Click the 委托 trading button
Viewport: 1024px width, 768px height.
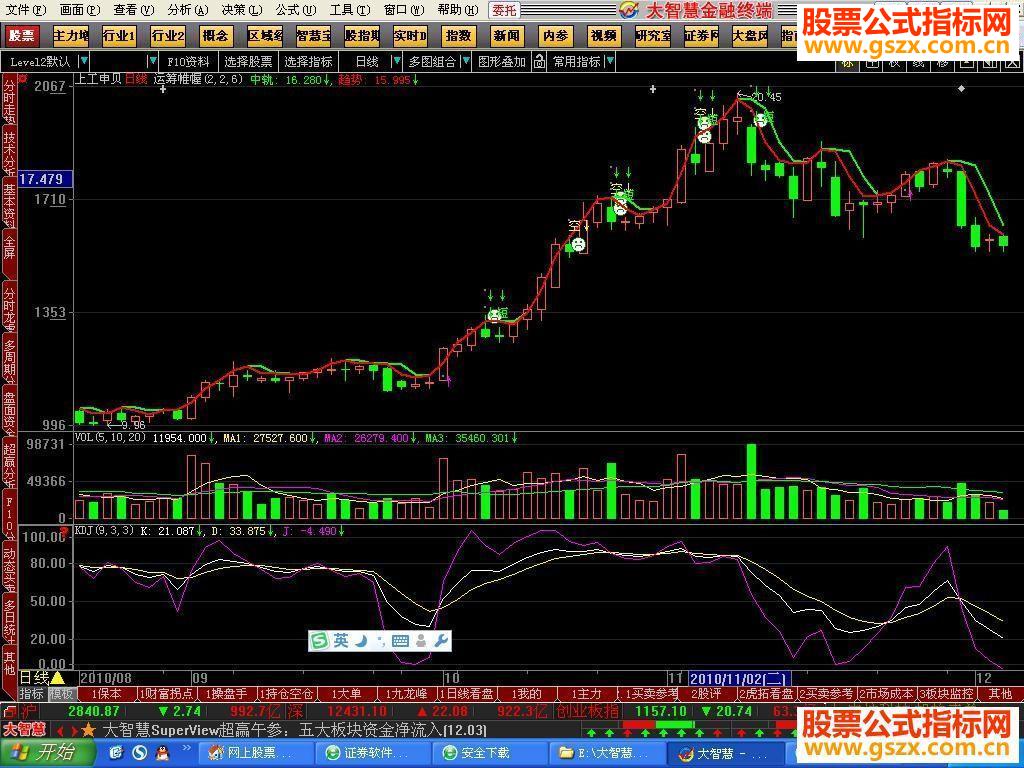click(504, 10)
